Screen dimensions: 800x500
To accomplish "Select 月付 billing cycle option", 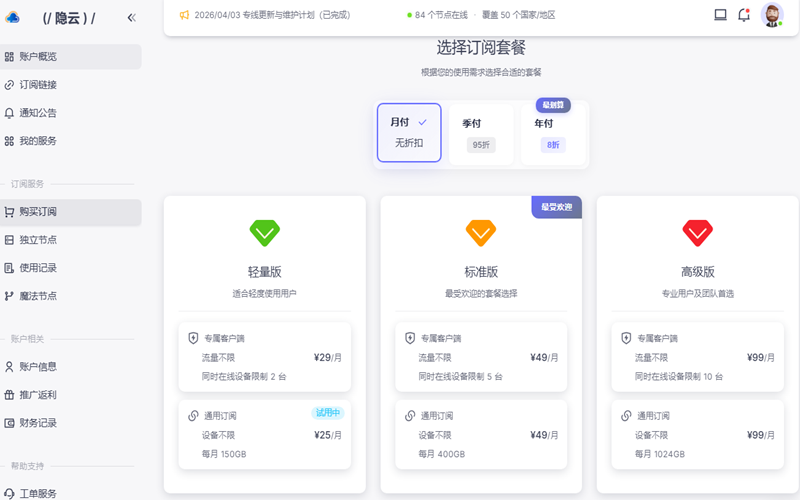I will pos(409,133).
